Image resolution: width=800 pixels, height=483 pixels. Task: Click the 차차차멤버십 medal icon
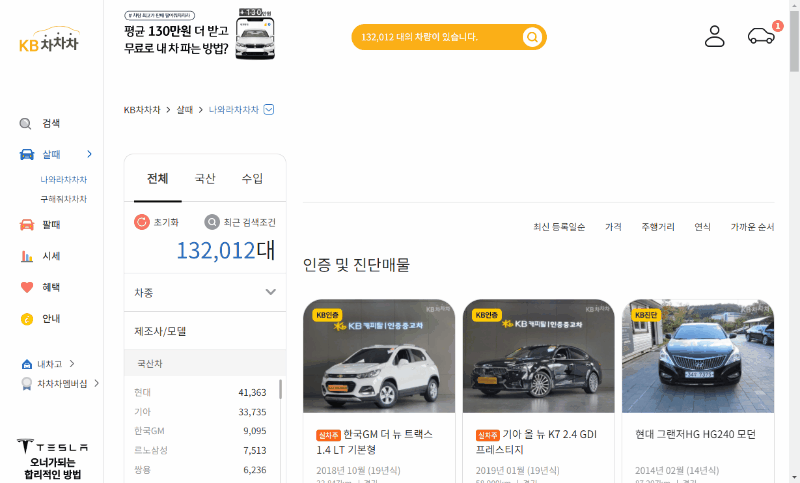(27, 384)
